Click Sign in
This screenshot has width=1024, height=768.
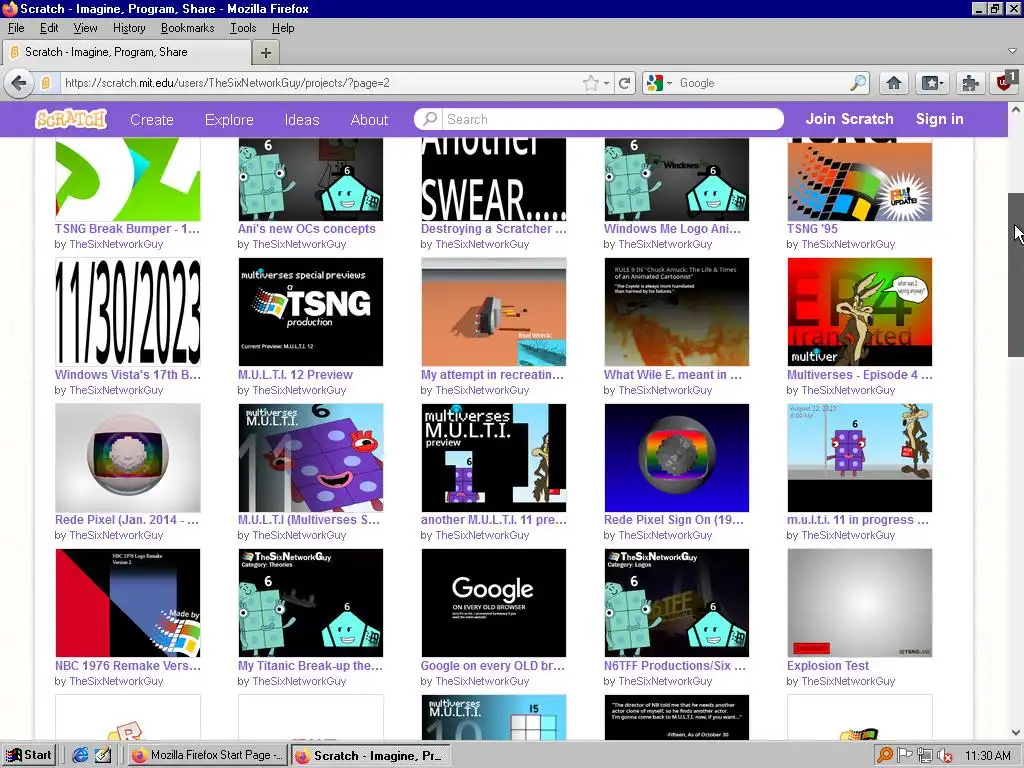point(939,119)
